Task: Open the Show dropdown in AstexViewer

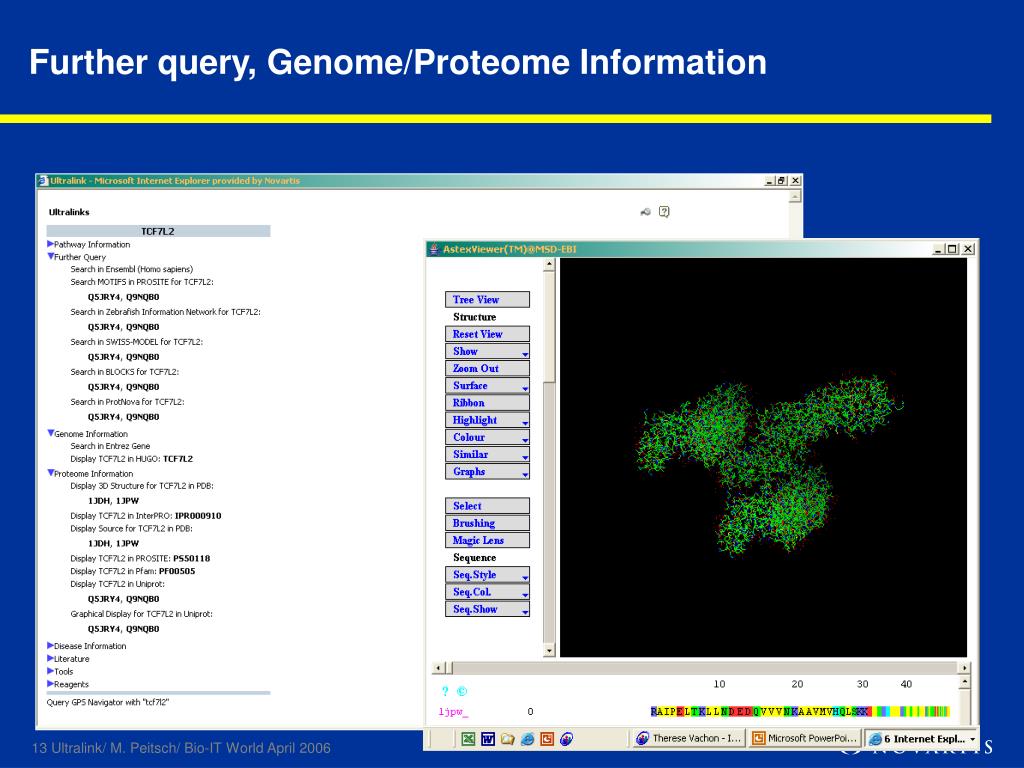Action: point(487,351)
